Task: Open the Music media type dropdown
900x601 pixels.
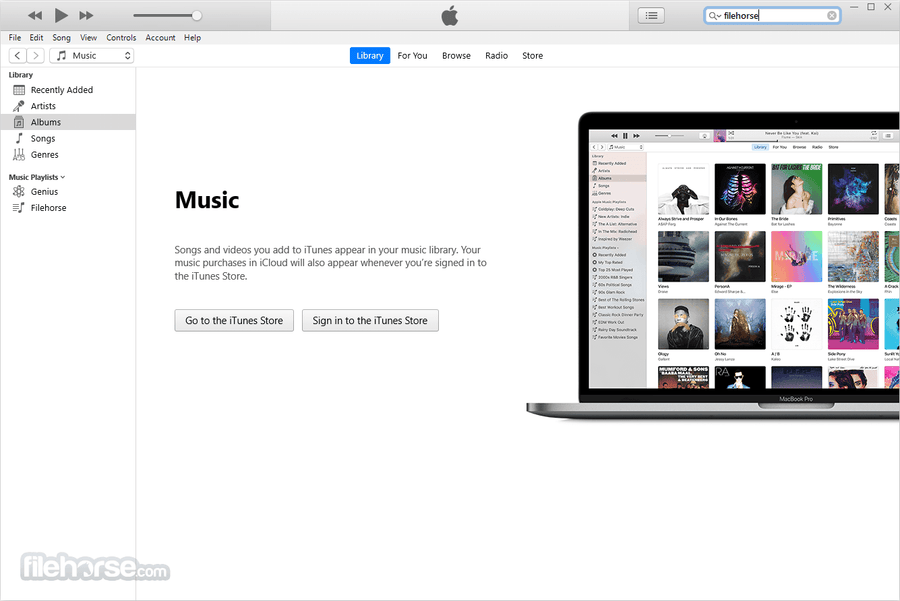Action: pos(92,56)
